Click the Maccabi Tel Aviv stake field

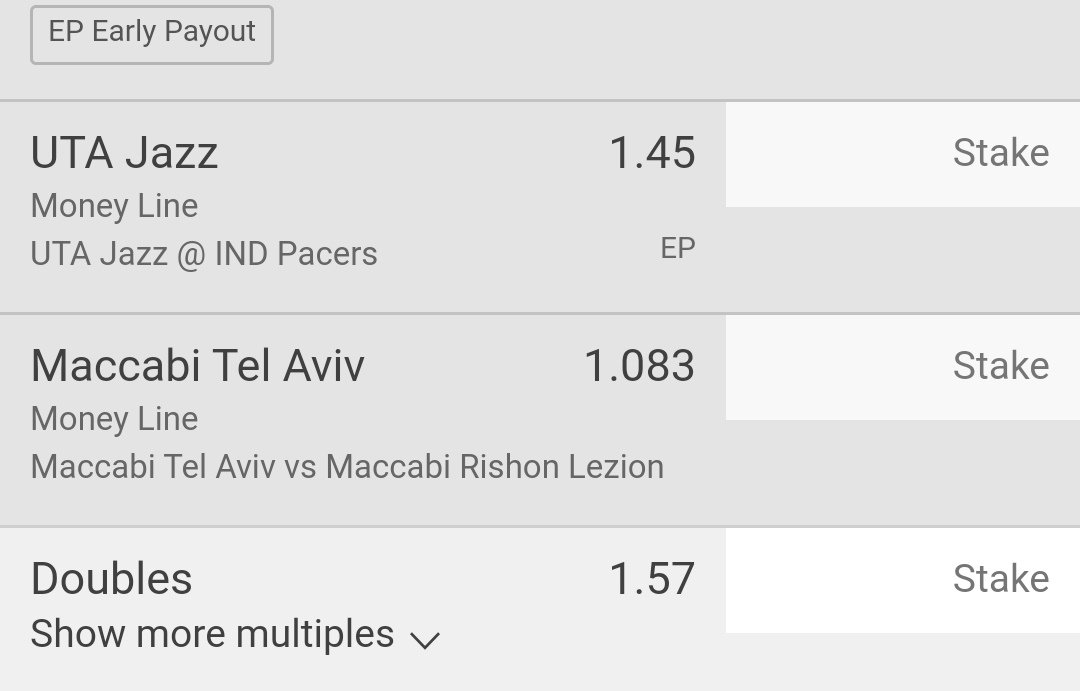click(902, 367)
